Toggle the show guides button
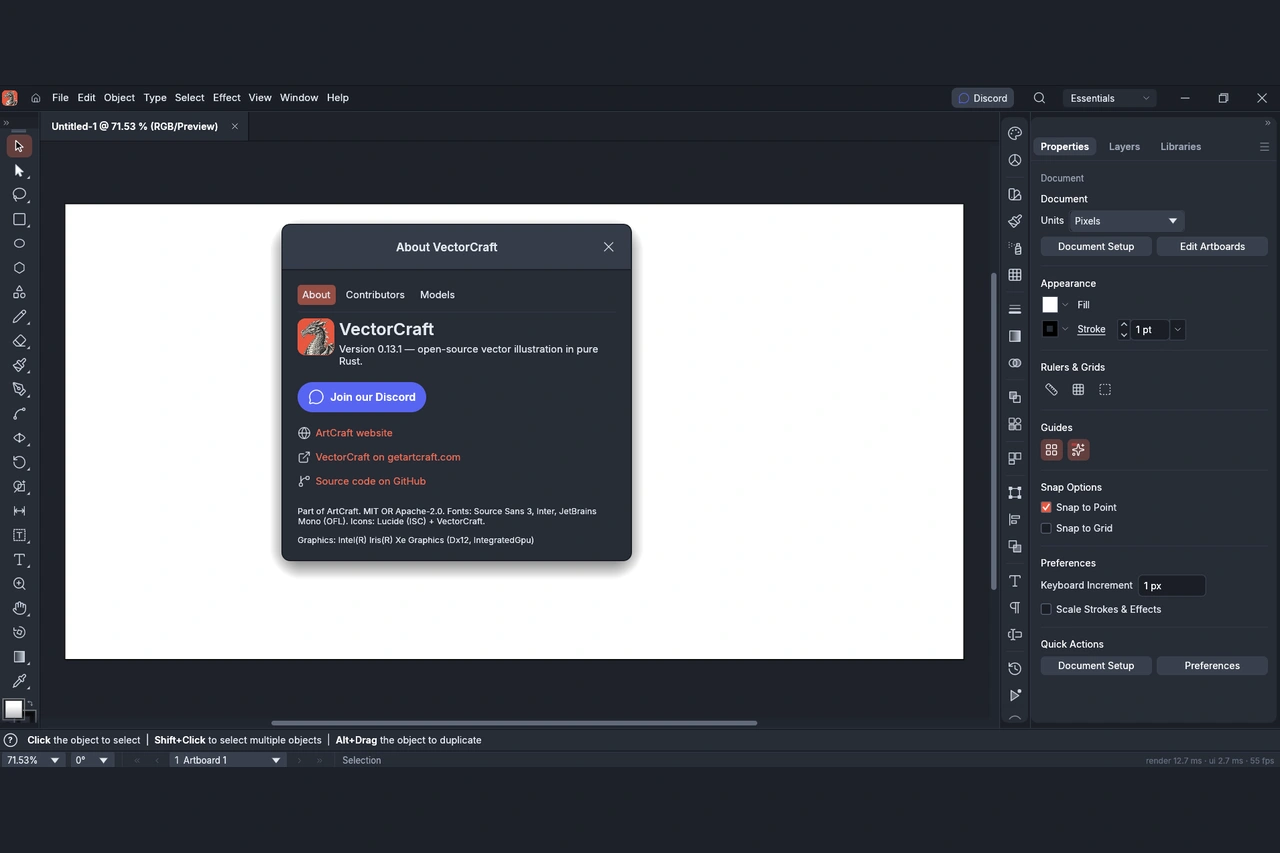The image size is (1280, 853). click(x=1052, y=450)
